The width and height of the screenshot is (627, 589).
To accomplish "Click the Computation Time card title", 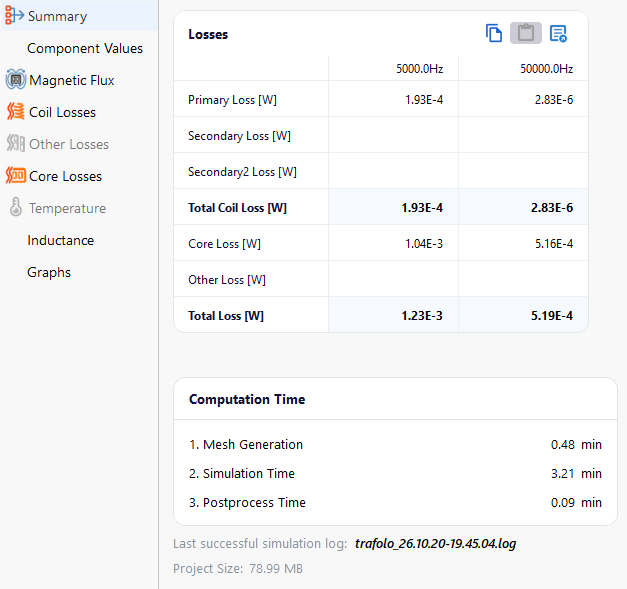I will coord(247,399).
